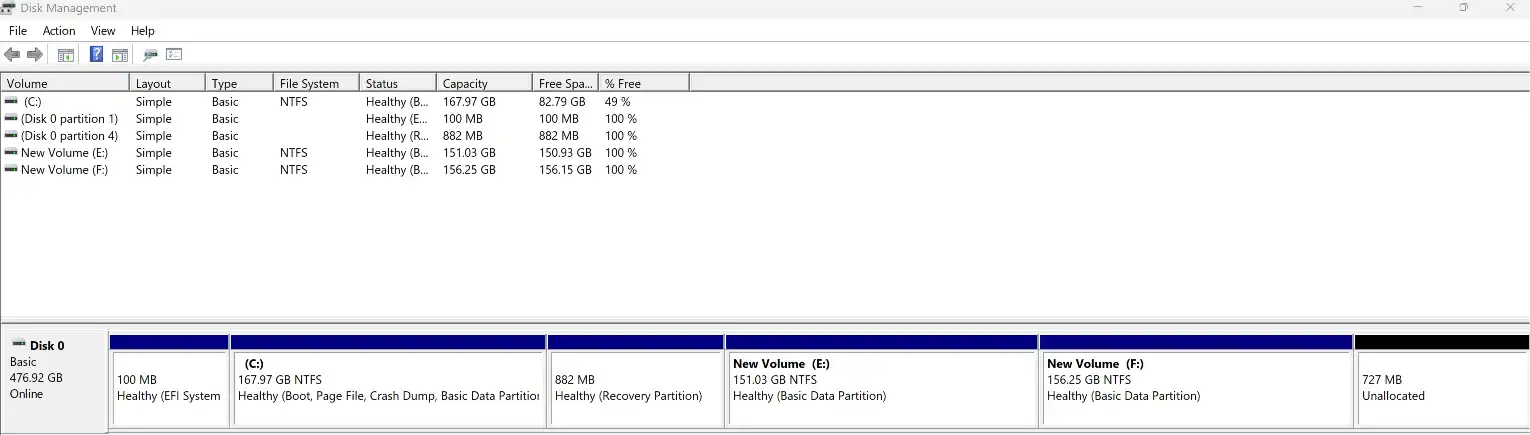Image resolution: width=1530 pixels, height=435 pixels.
Task: Click the drive icon beside New Volume (E:) in the list
Action: click(x=11, y=152)
